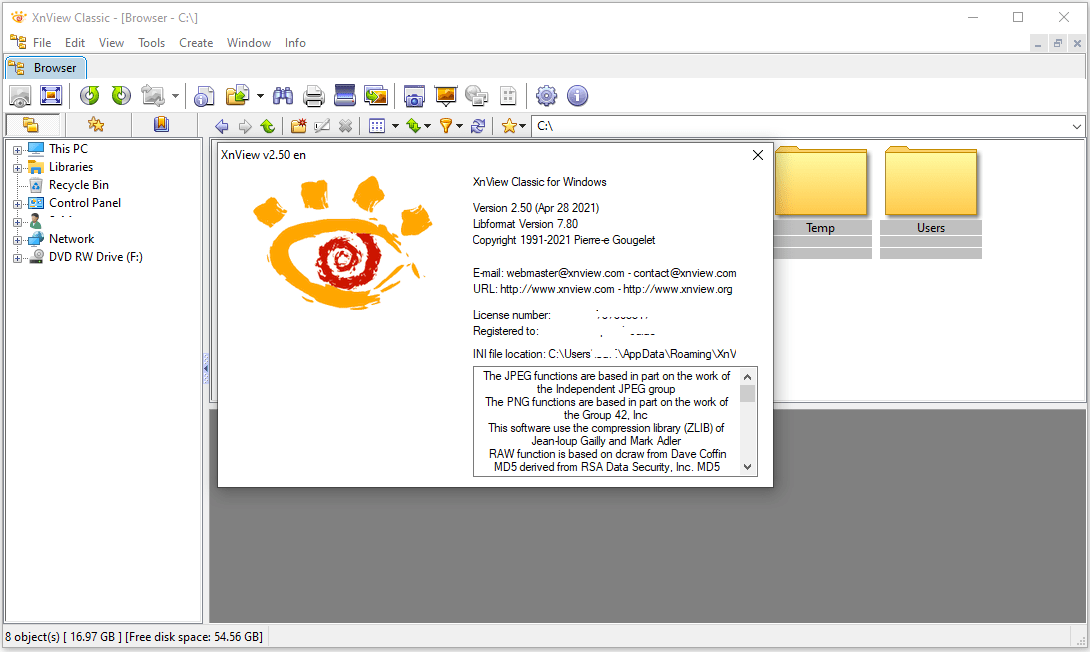Image resolution: width=1090 pixels, height=652 pixels.
Task: Switch to the Categories bookmark panel tab
Action: tap(161, 125)
